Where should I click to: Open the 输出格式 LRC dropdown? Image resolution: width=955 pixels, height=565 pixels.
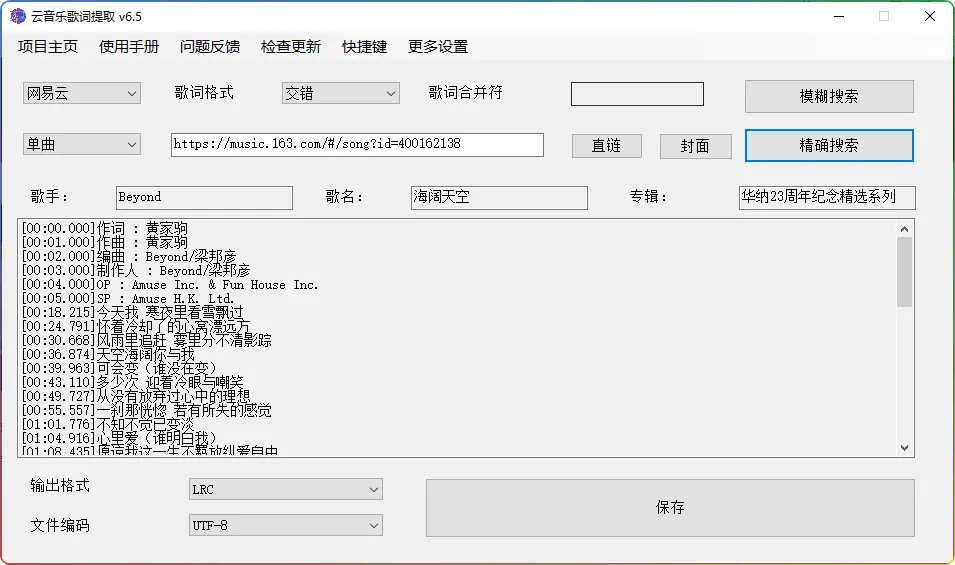(x=286, y=490)
